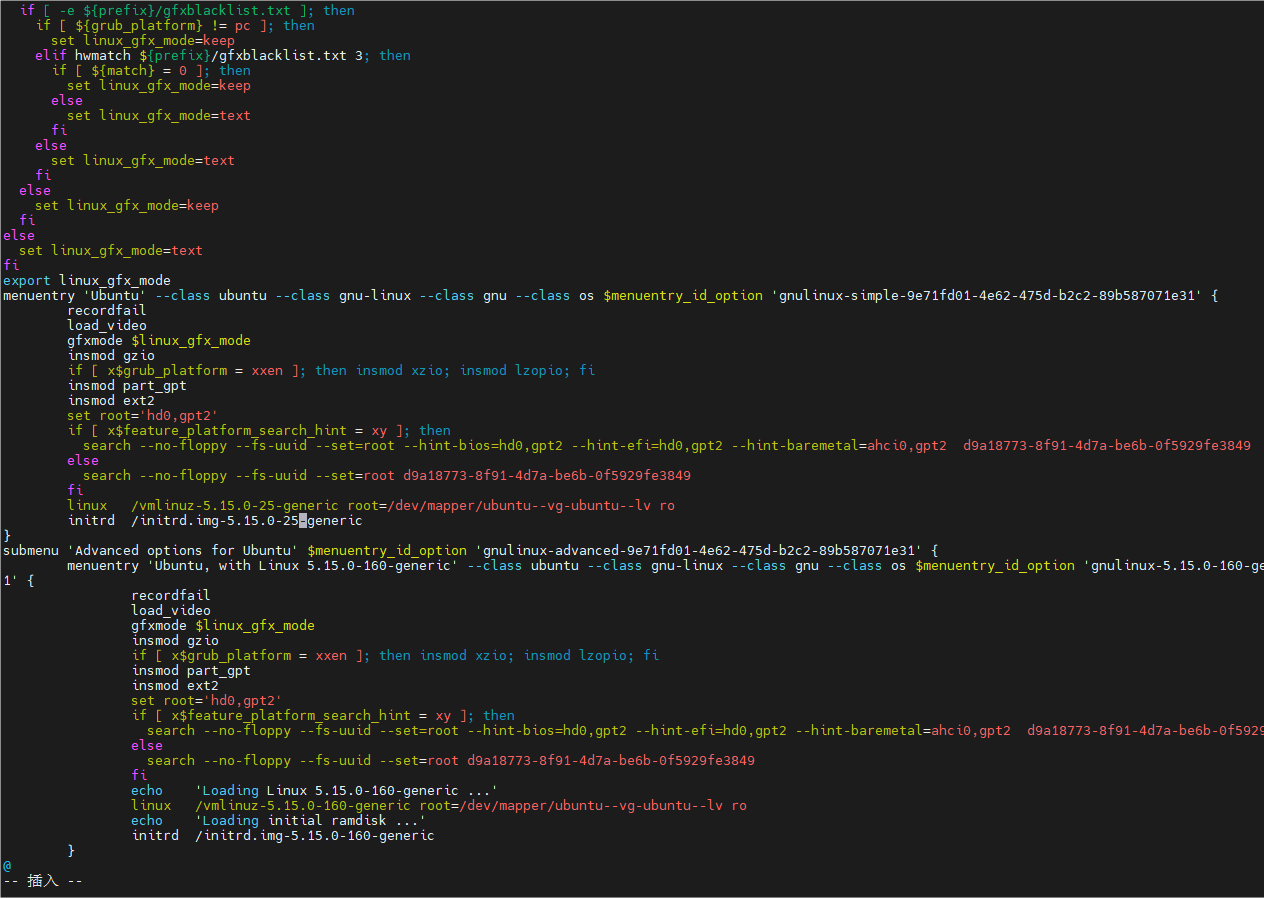Click the 'Loading Linux 5.15.0-160-generic ...' echo string
1264x899 pixels.
[x=347, y=790]
